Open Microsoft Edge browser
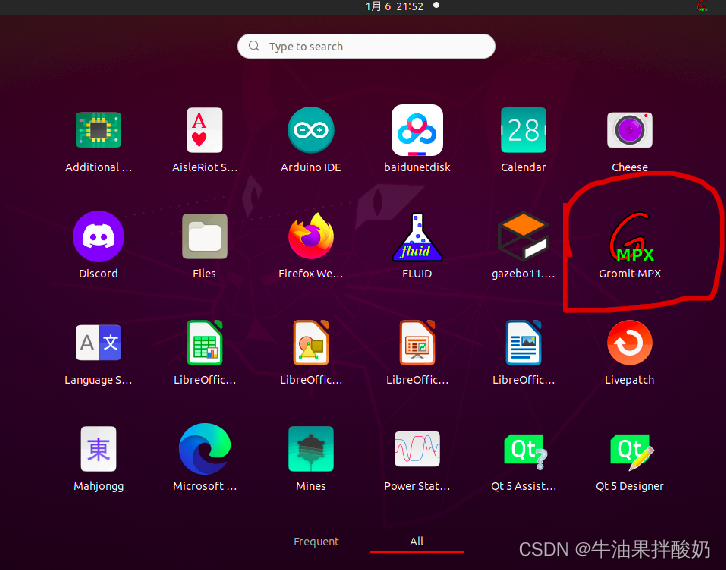Viewport: 726px width, 570px height. click(204, 449)
